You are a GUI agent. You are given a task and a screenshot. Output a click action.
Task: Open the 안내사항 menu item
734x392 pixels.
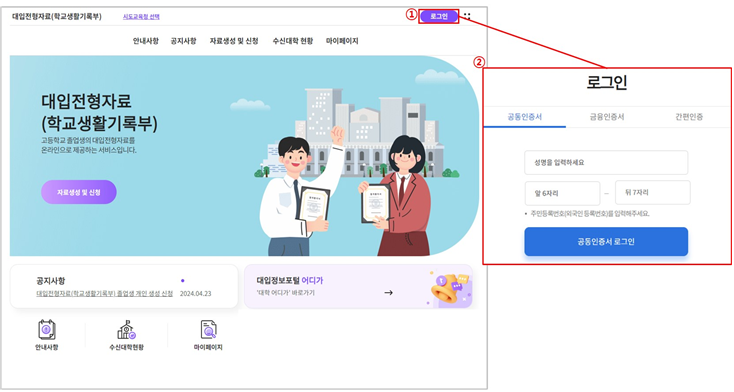[146, 41]
